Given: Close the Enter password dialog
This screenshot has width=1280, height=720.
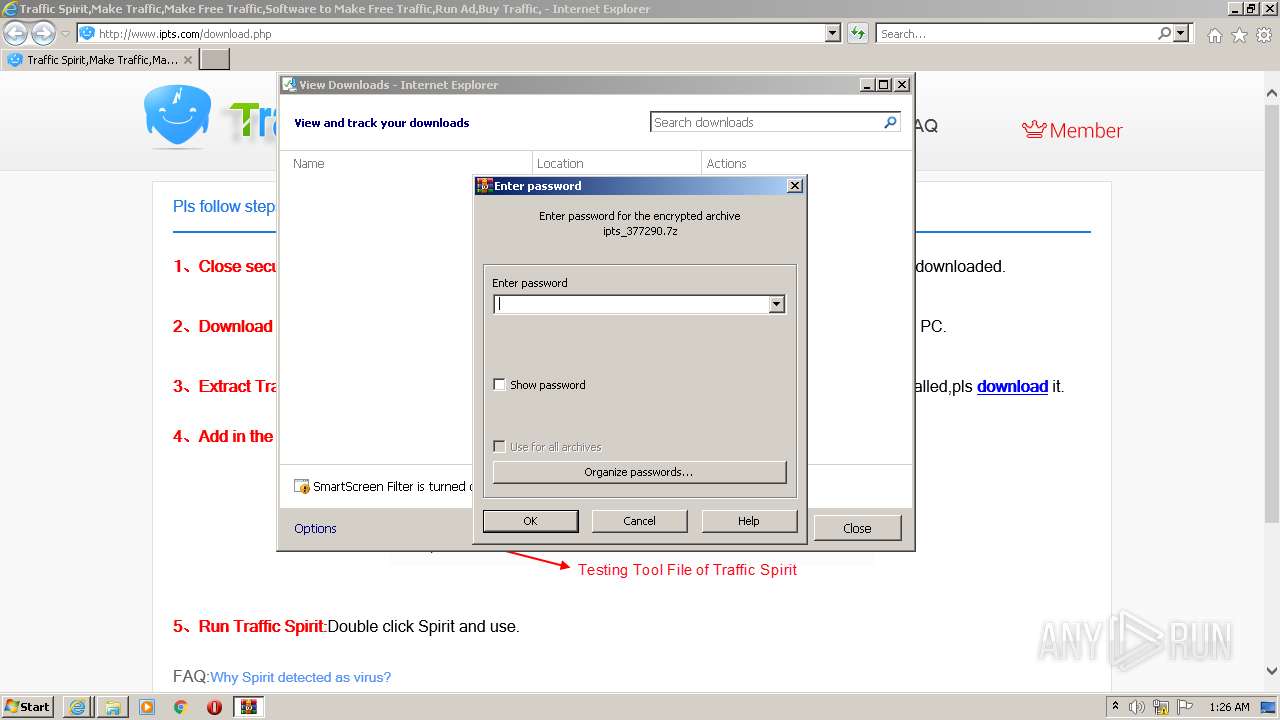Looking at the screenshot, I should (x=794, y=186).
